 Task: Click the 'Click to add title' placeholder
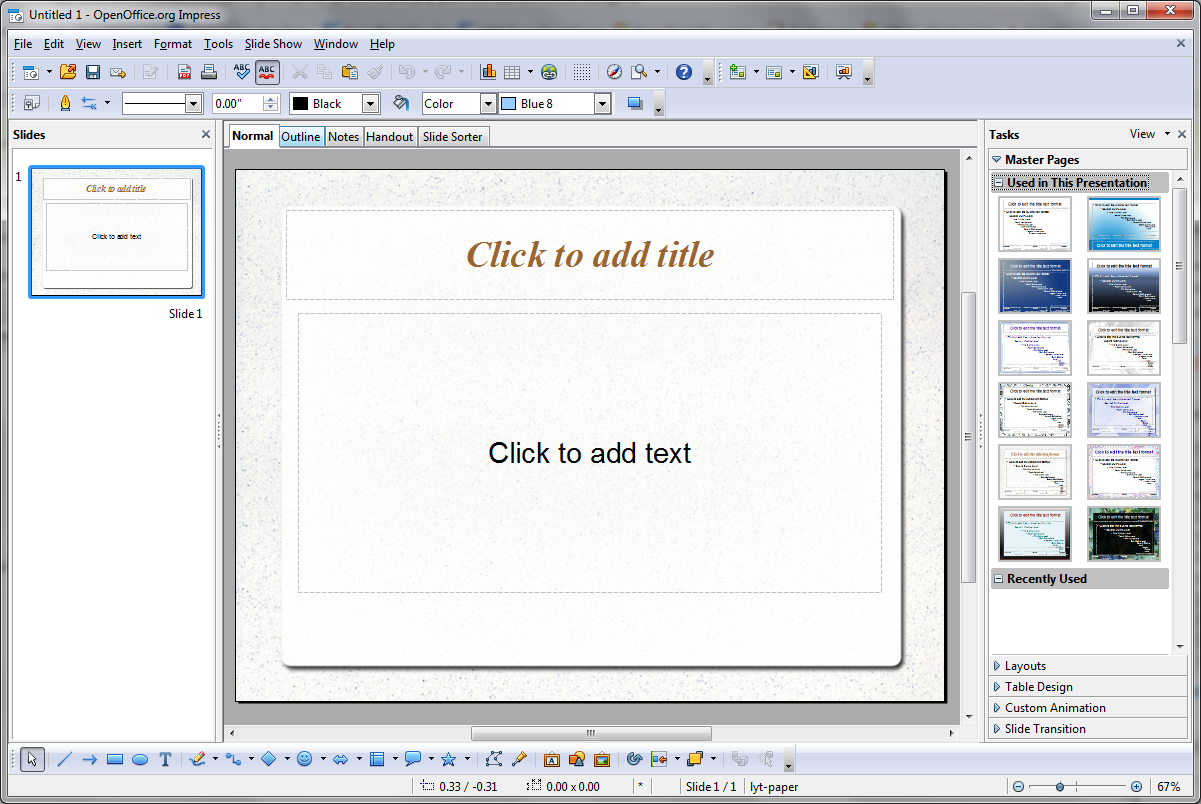(x=590, y=255)
